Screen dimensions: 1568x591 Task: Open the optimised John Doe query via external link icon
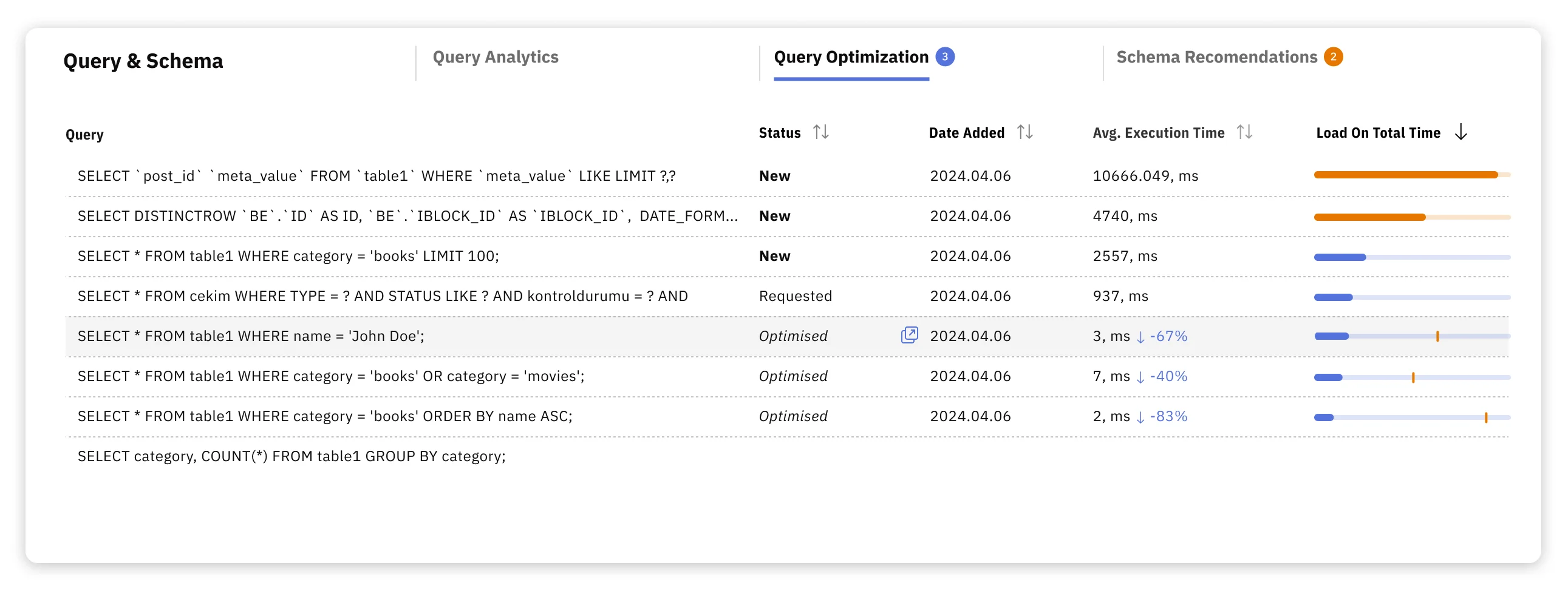click(908, 335)
